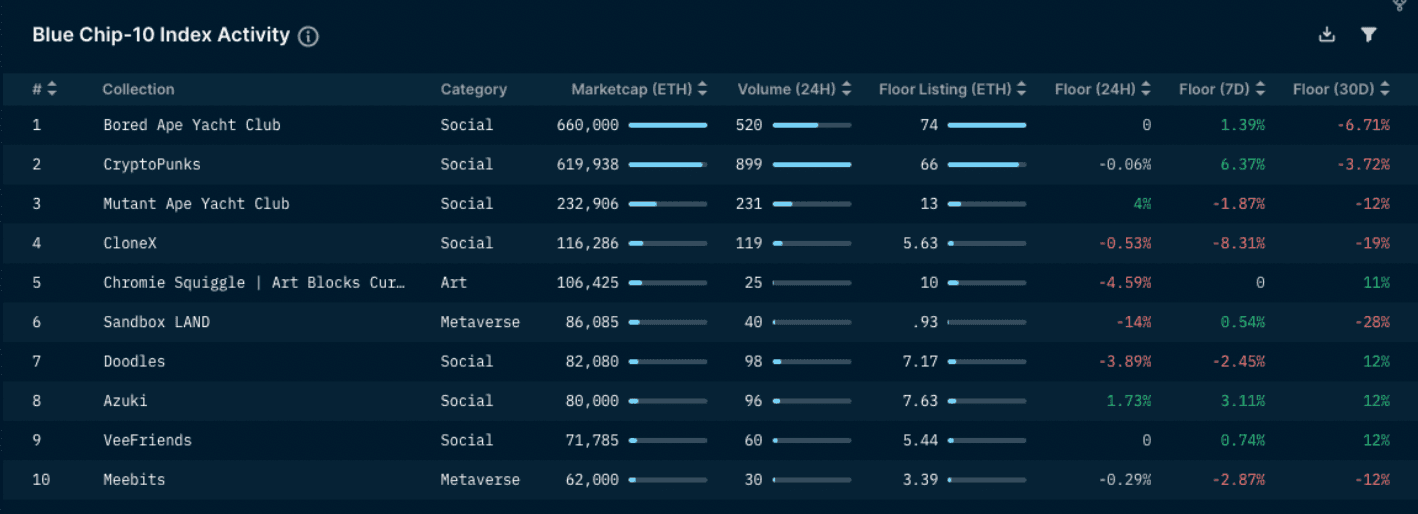1418x514 pixels.
Task: Sort by Marketcap (ETH) column
Action: coord(702,89)
